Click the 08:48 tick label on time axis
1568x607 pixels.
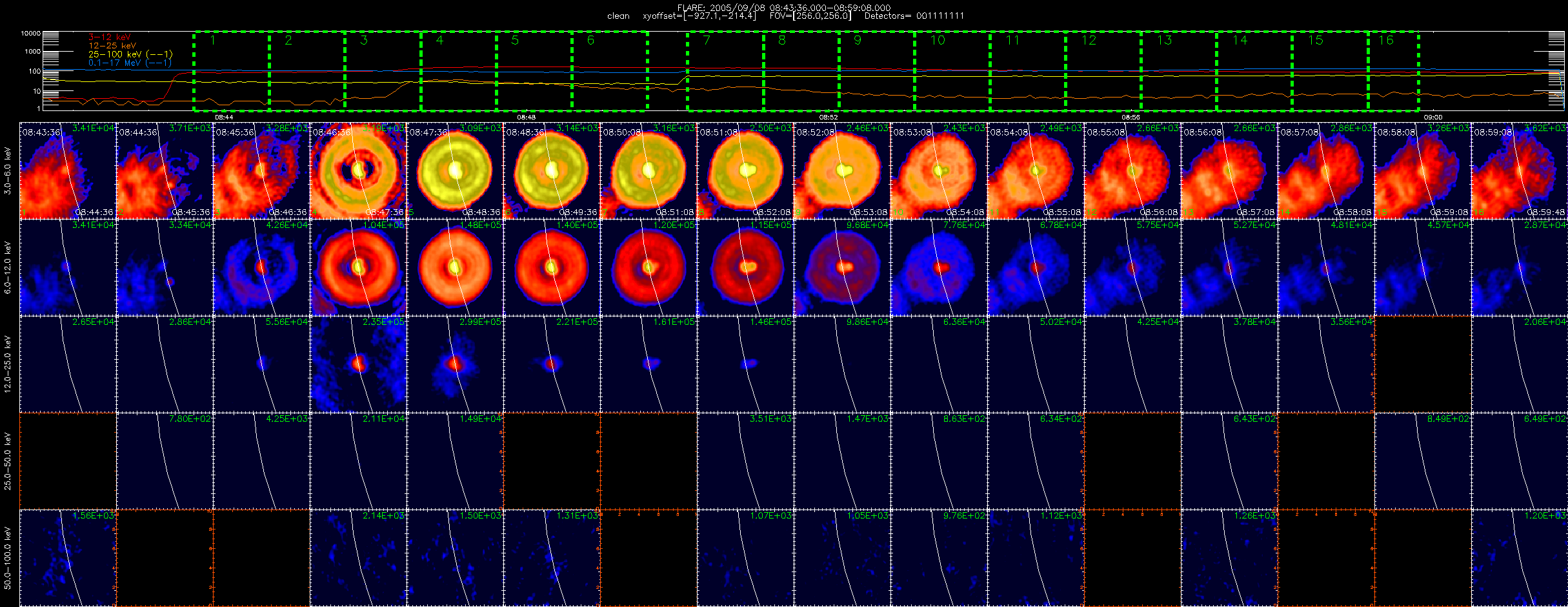(x=526, y=117)
